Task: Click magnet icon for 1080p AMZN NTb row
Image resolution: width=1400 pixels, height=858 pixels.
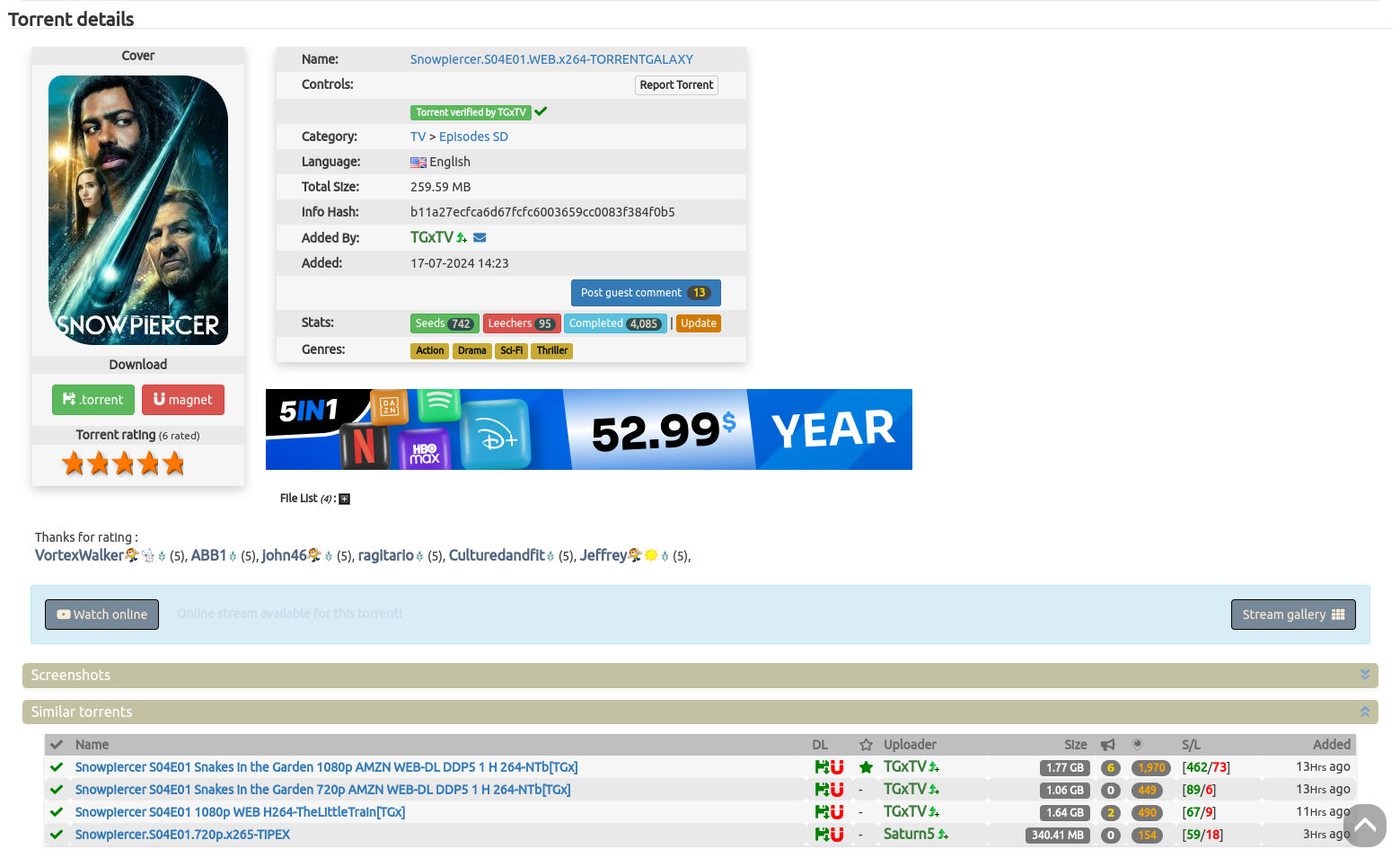Action: coord(837,767)
